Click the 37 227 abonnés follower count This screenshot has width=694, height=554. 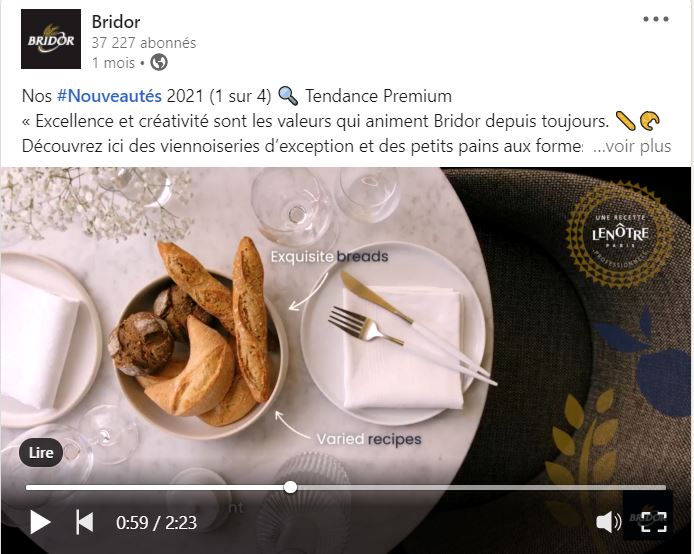click(x=144, y=43)
